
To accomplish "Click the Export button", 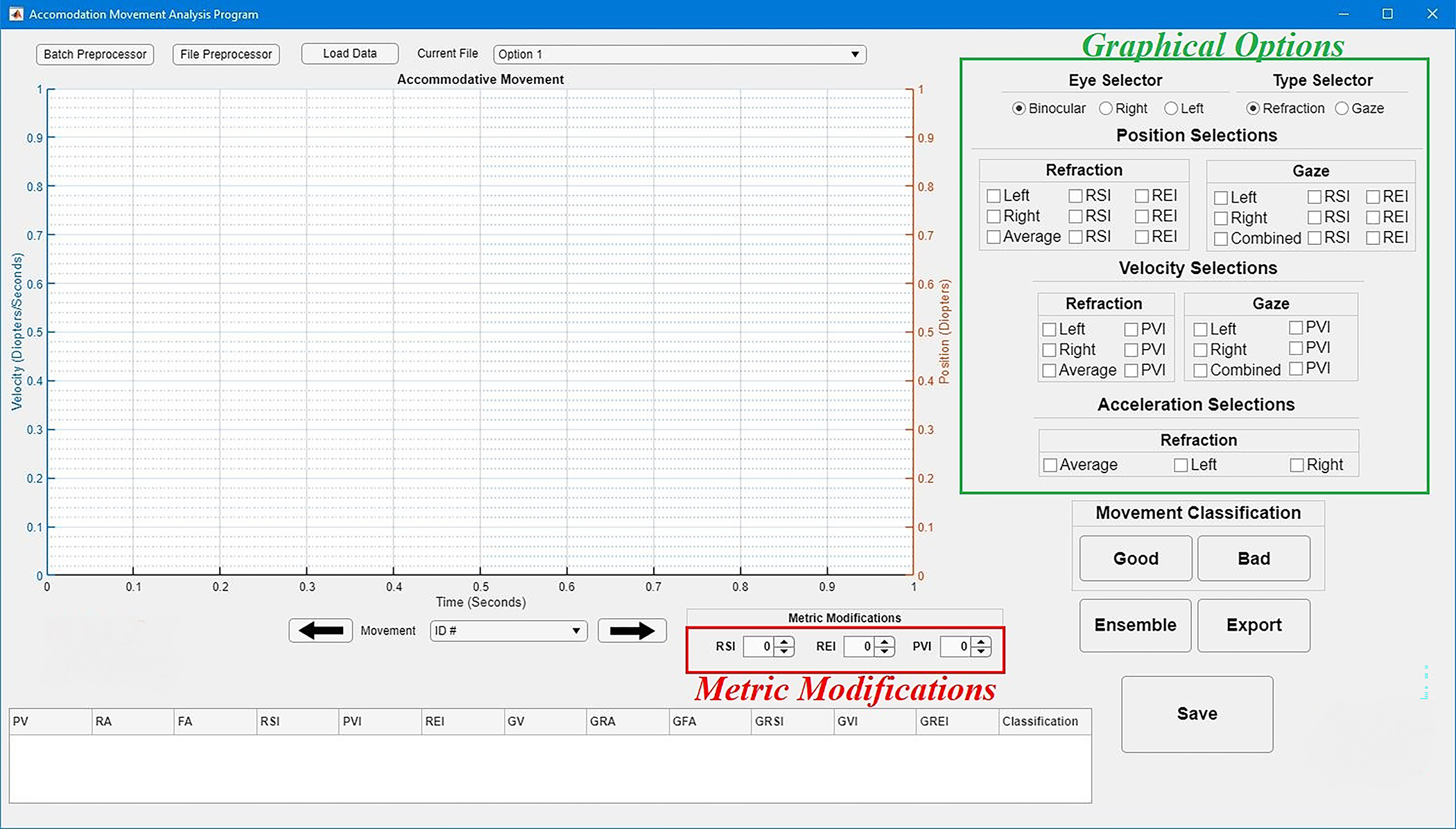I will (x=1254, y=625).
